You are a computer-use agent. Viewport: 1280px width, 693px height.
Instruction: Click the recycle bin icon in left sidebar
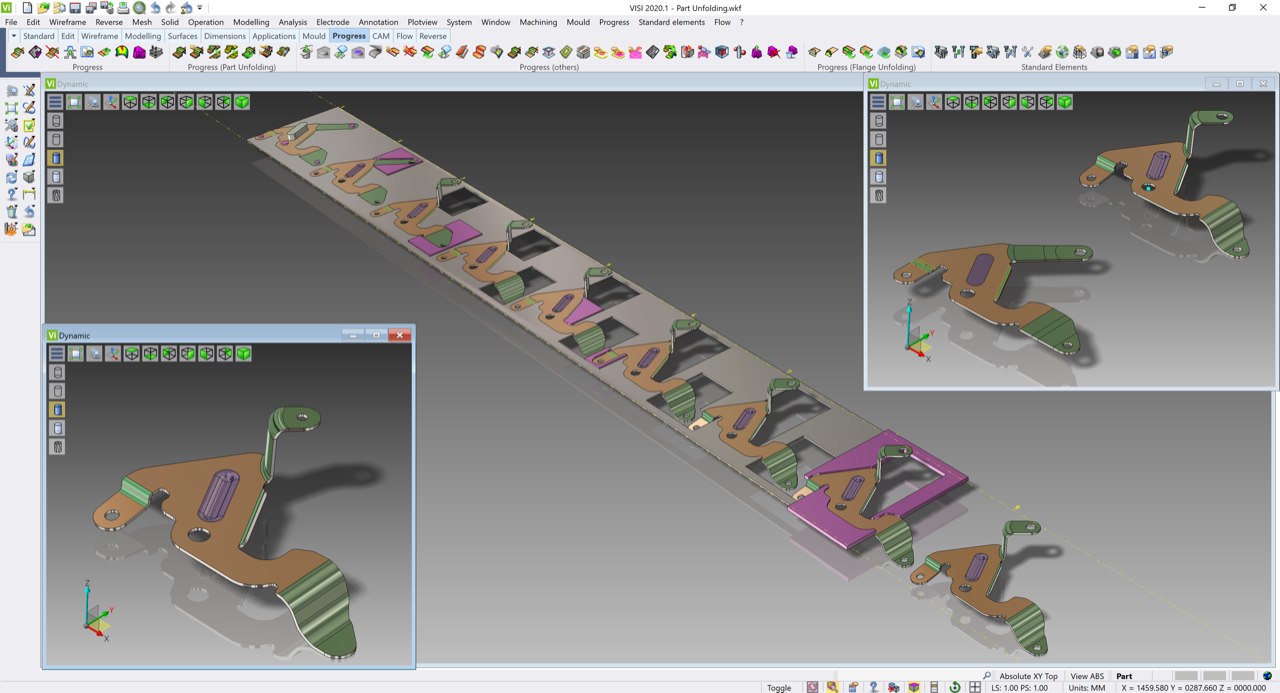click(12, 211)
